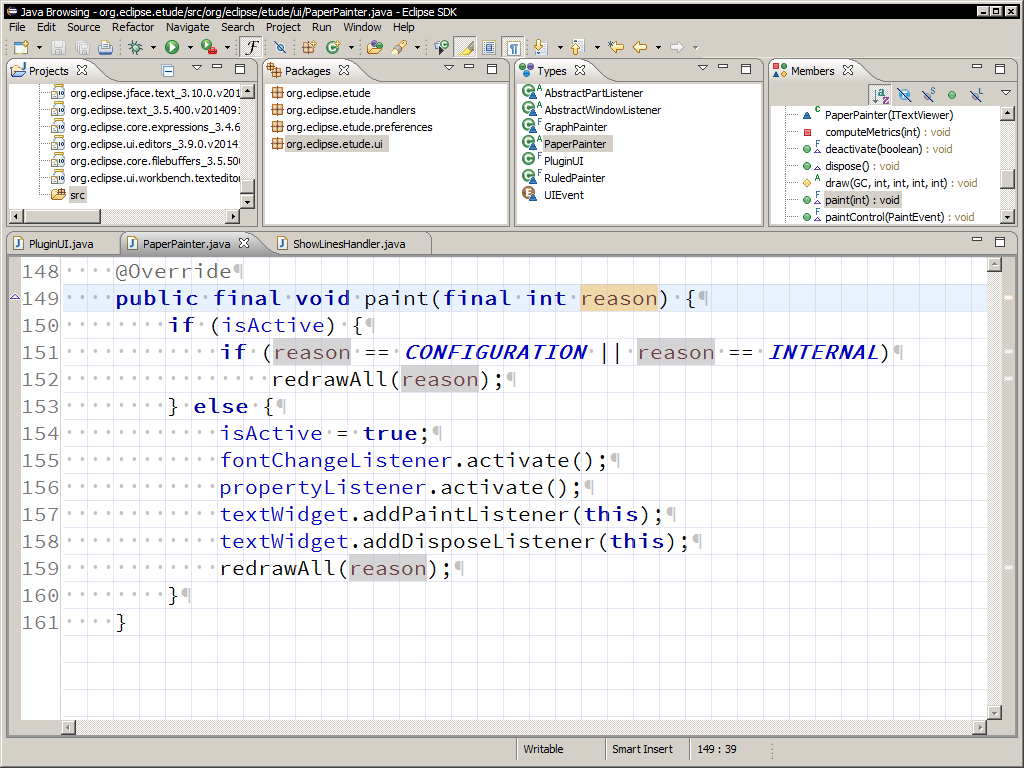Minimize the Types view
Screen dimensions: 1024x768
point(722,67)
